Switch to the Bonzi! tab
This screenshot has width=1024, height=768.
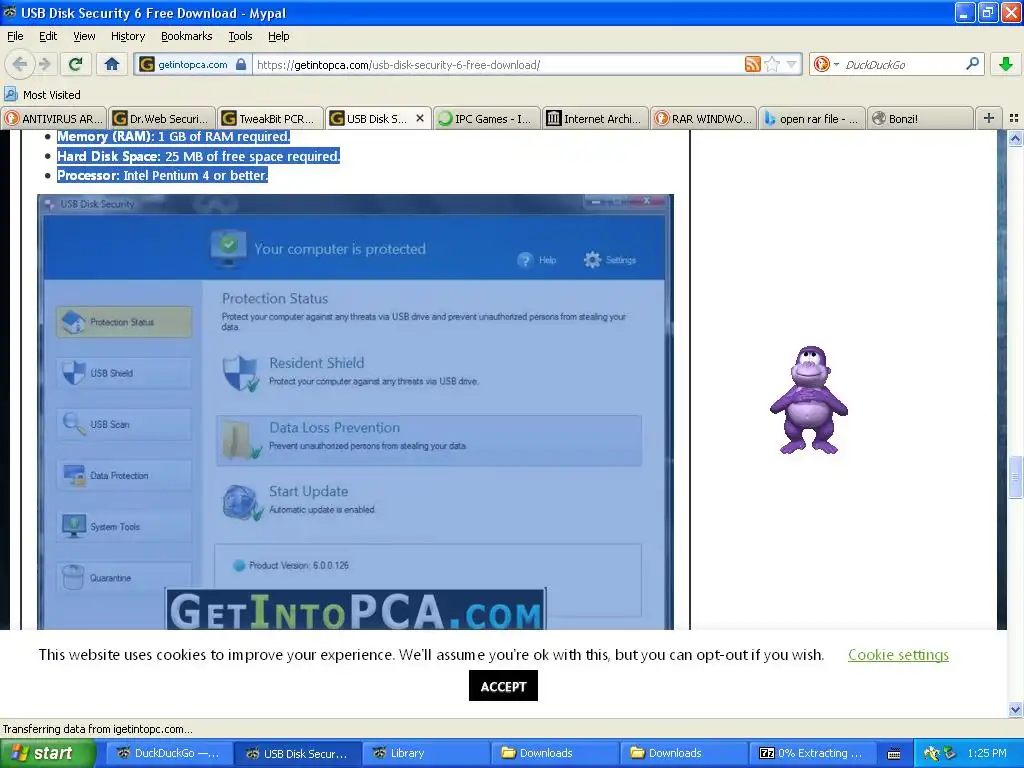point(921,118)
